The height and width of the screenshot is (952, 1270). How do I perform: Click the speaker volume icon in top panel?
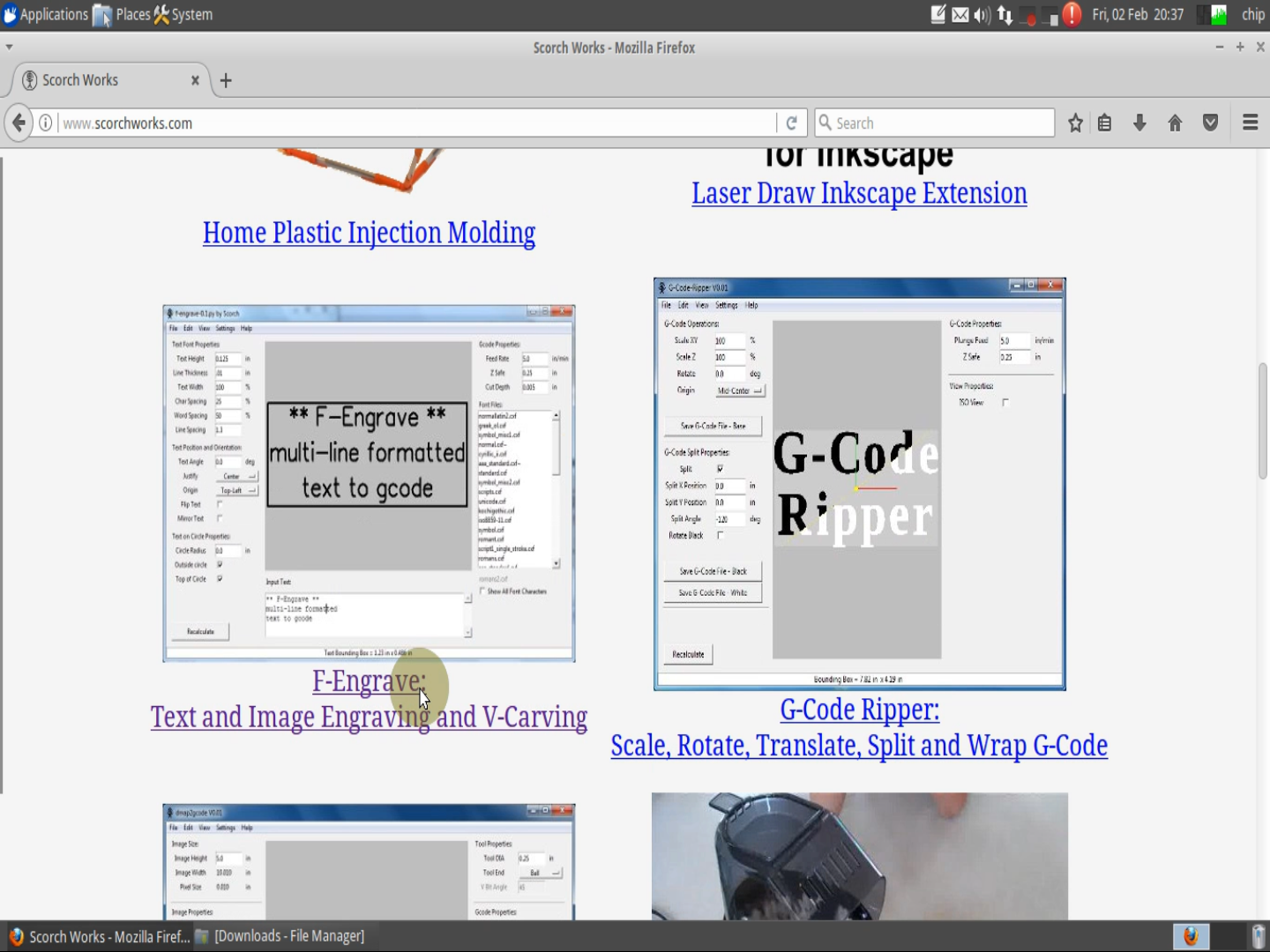(x=981, y=14)
